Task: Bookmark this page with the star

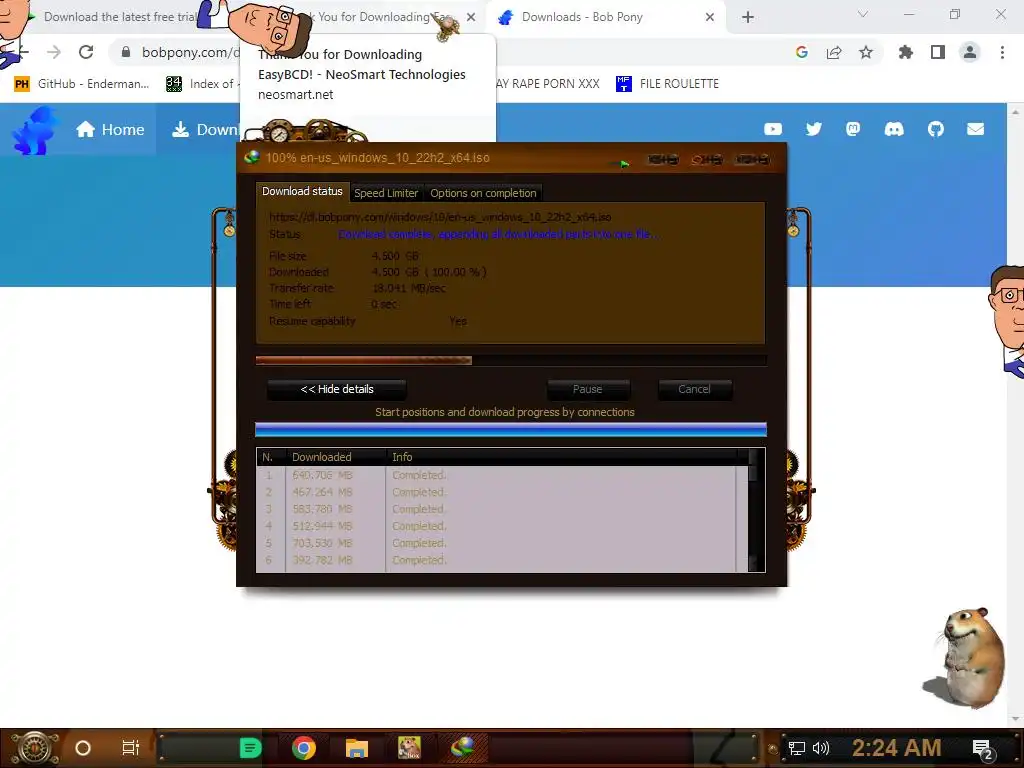Action: [866, 52]
